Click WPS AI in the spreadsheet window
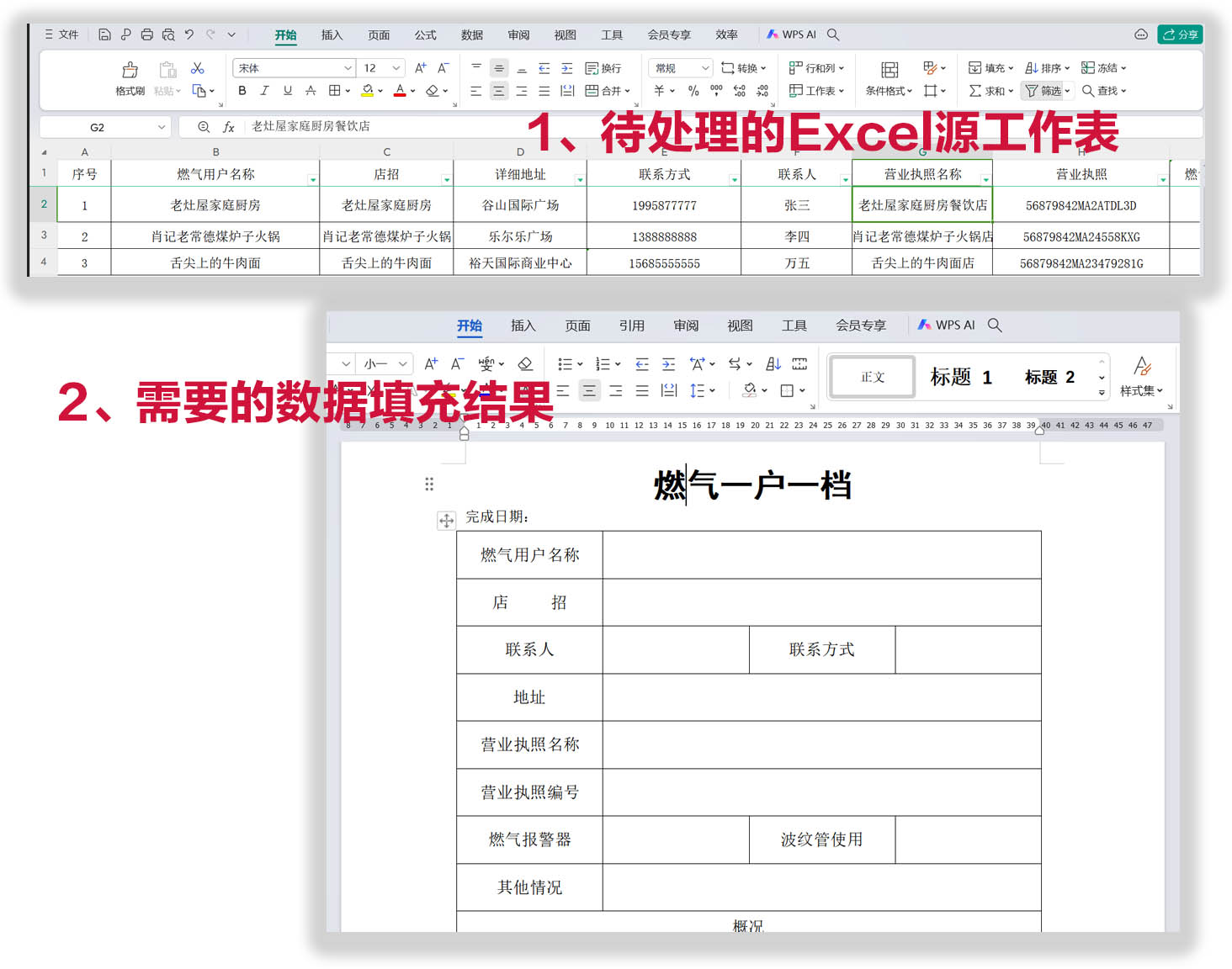The width and height of the screenshot is (1232, 969). point(791,34)
